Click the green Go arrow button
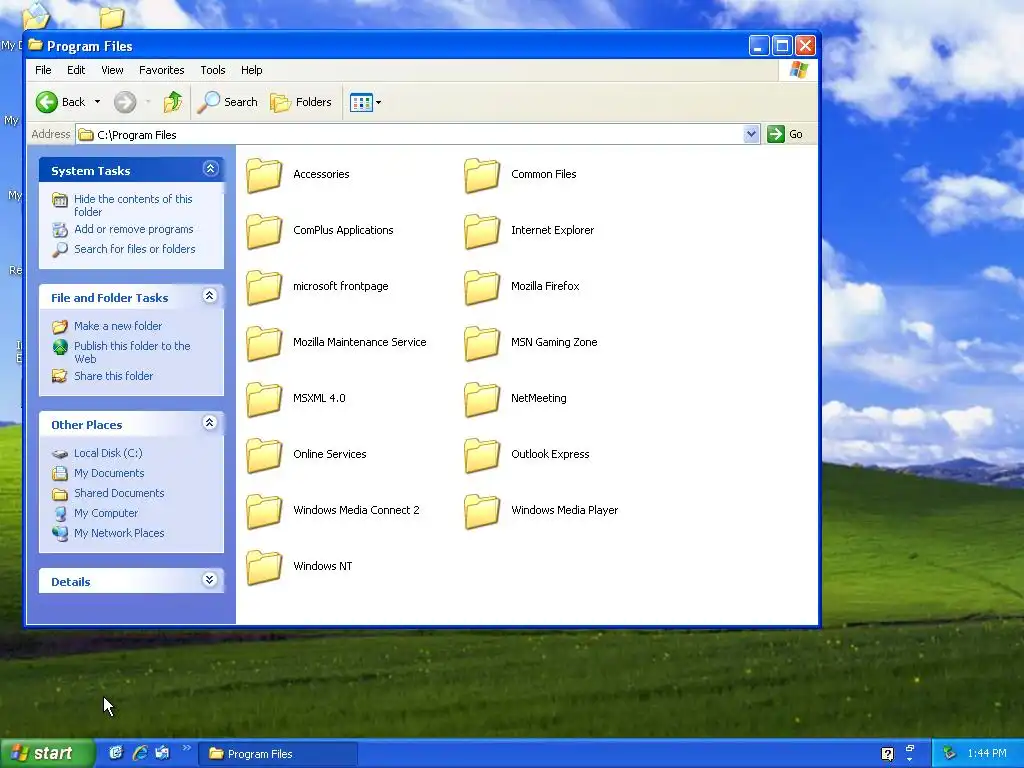 [776, 134]
